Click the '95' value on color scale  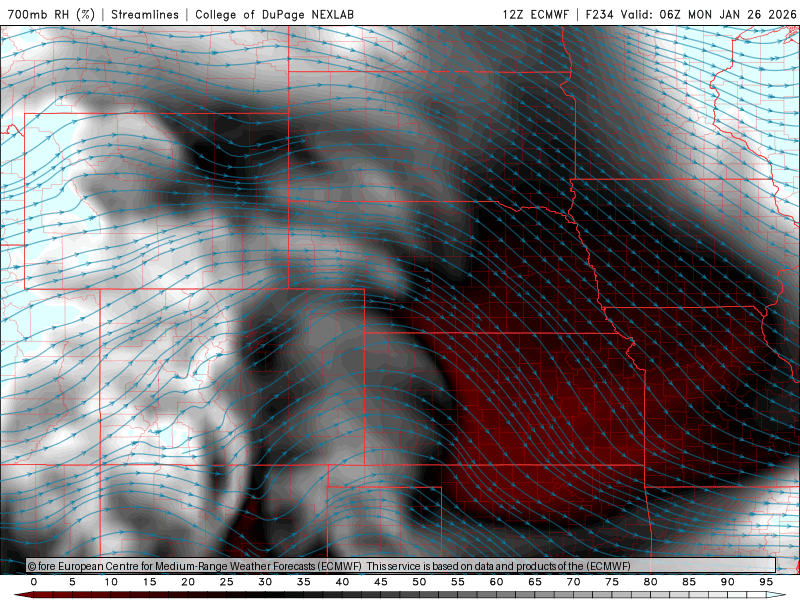(766, 582)
